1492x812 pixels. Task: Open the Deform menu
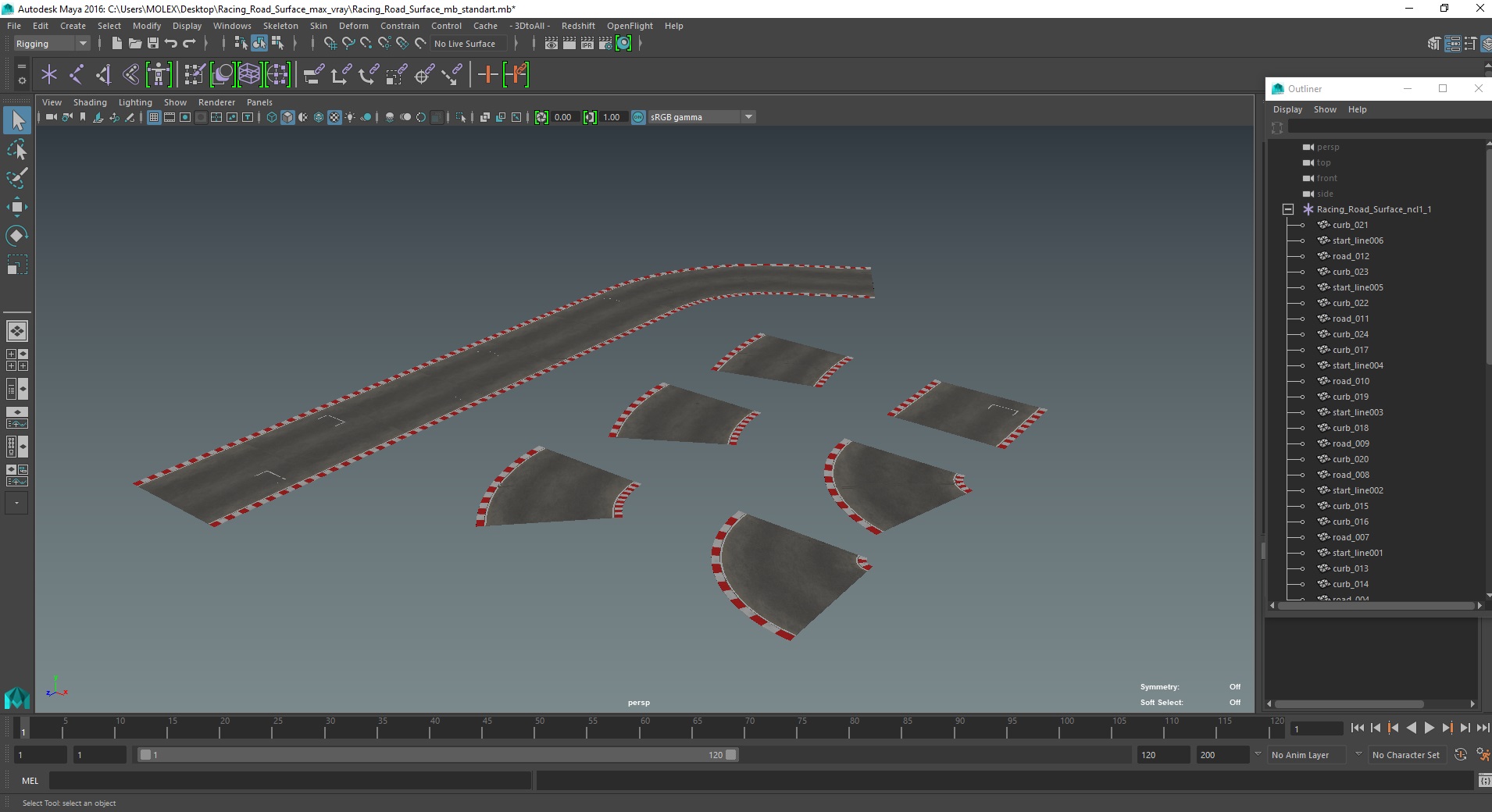(353, 26)
